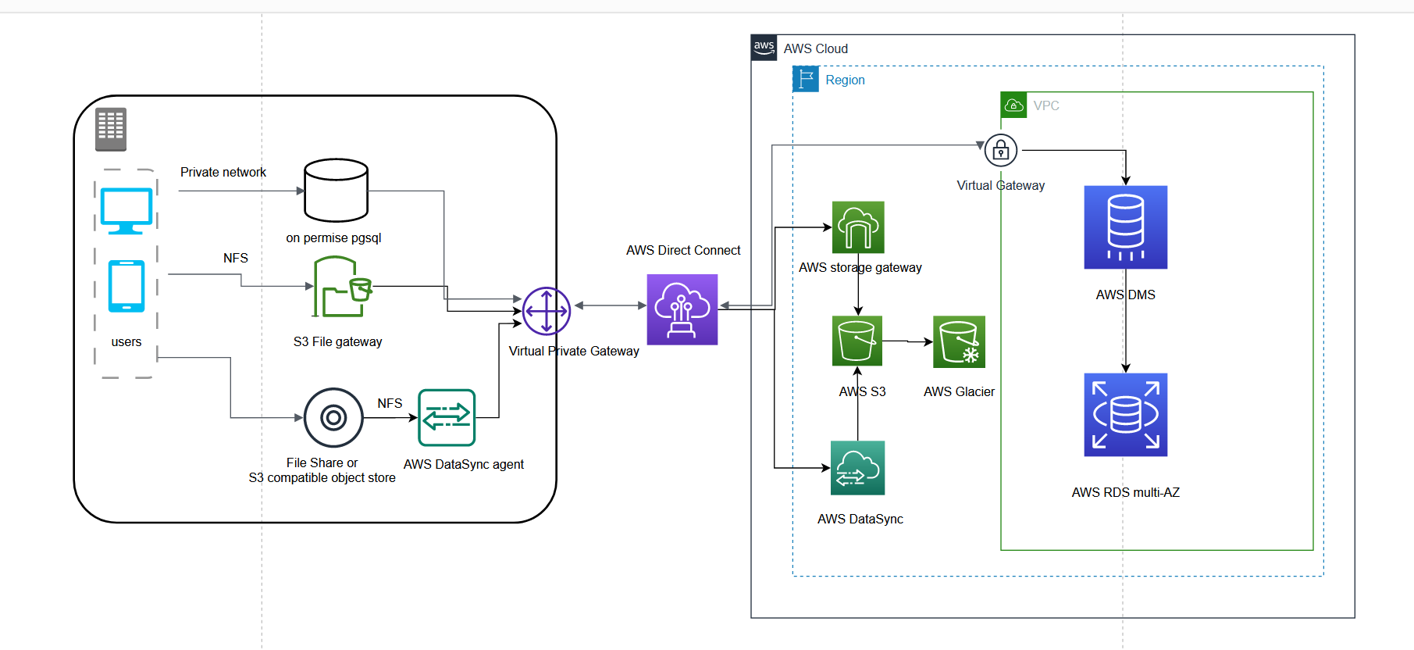Click the File Share object store icon
The width and height of the screenshot is (1414, 650).
pyautogui.click(x=333, y=418)
